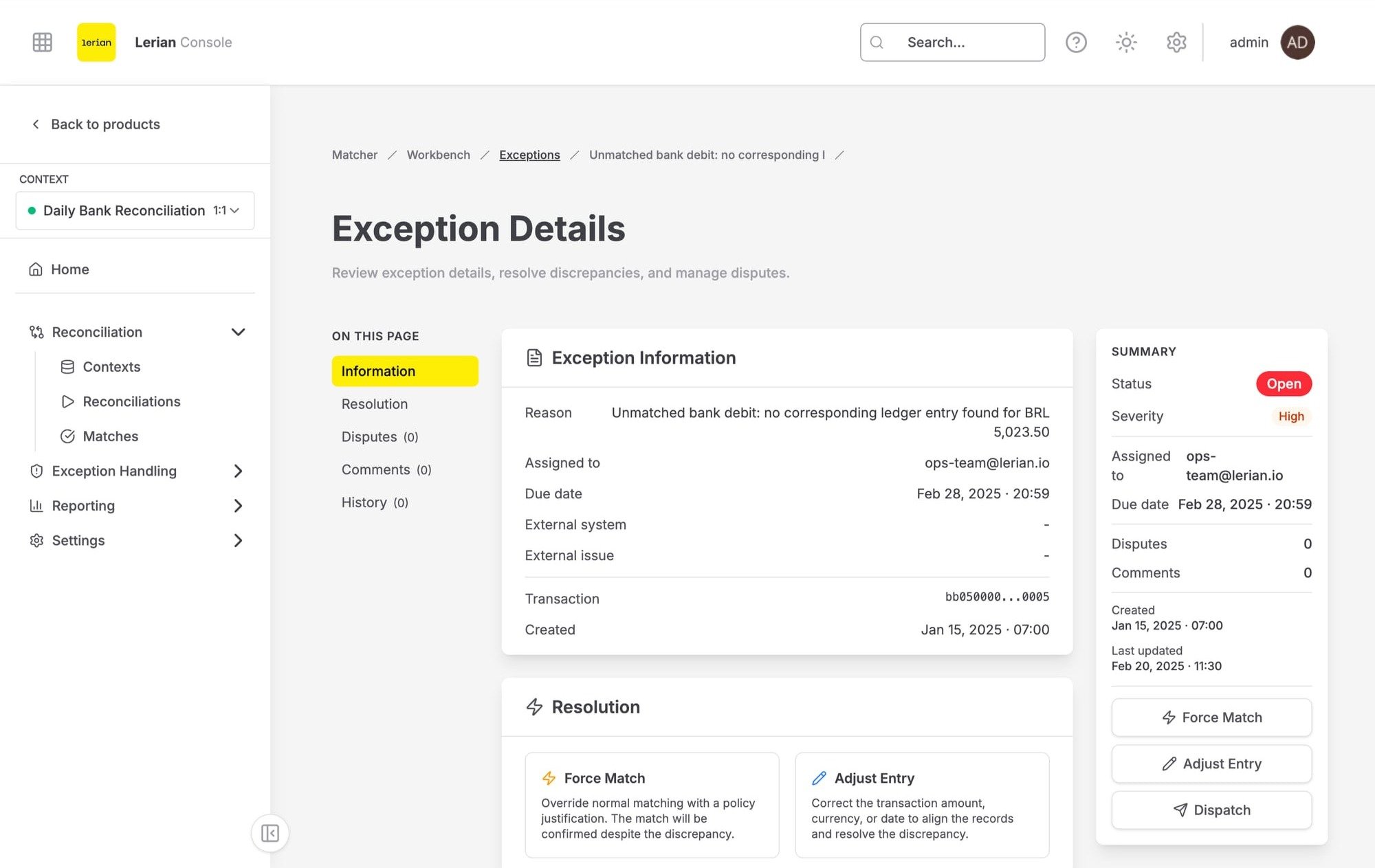Click the Reconciliations play icon
The width and height of the screenshot is (1375, 868).
pos(67,401)
